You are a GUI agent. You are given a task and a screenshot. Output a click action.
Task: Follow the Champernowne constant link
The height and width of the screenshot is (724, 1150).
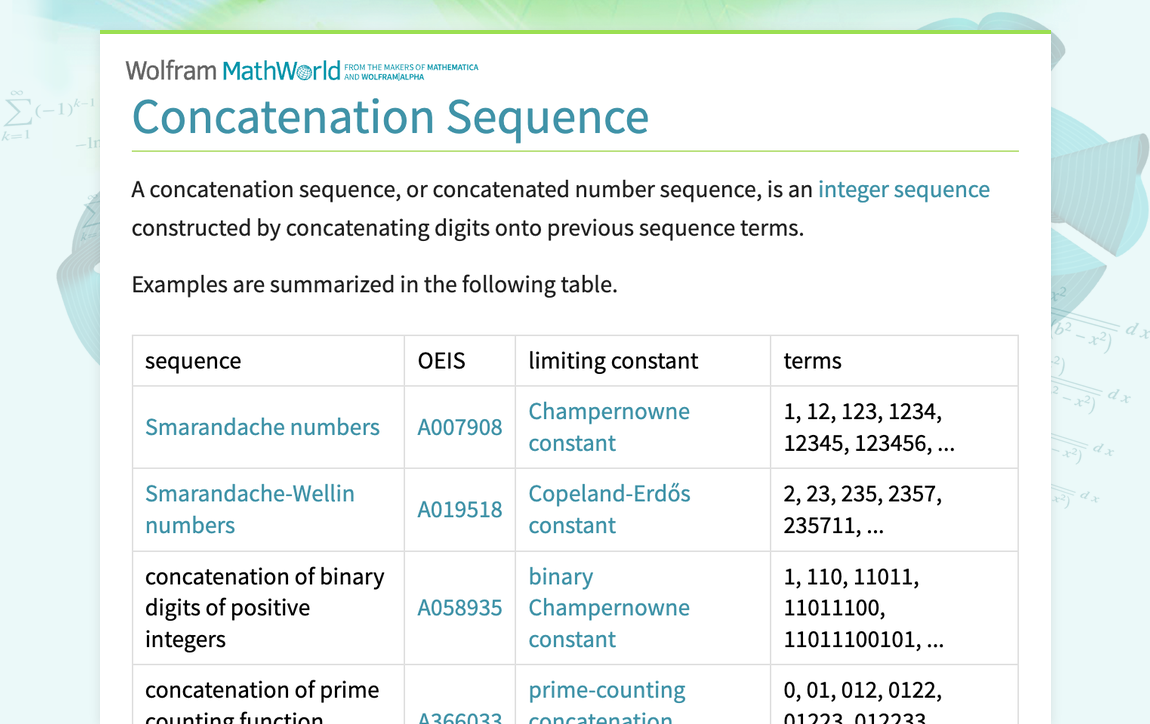608,427
